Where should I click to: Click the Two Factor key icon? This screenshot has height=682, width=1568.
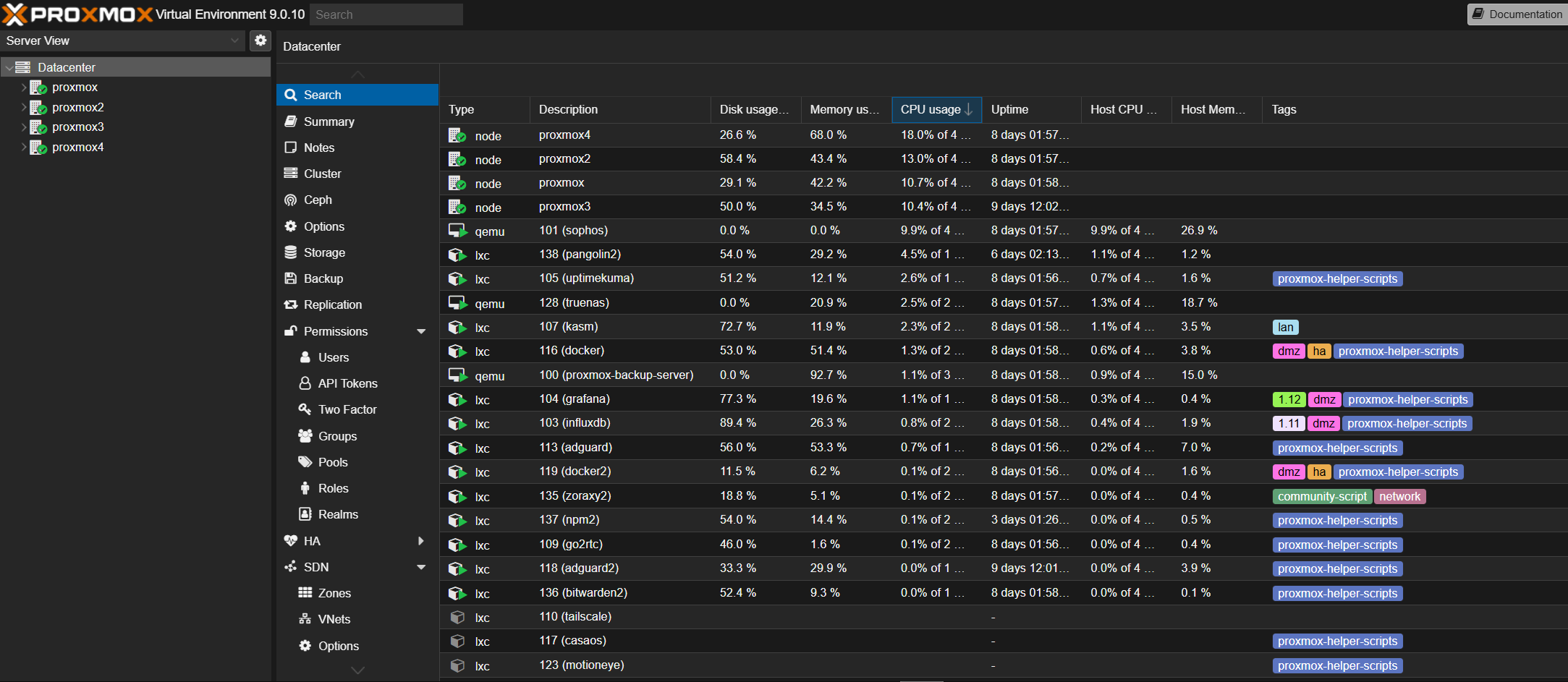[305, 409]
